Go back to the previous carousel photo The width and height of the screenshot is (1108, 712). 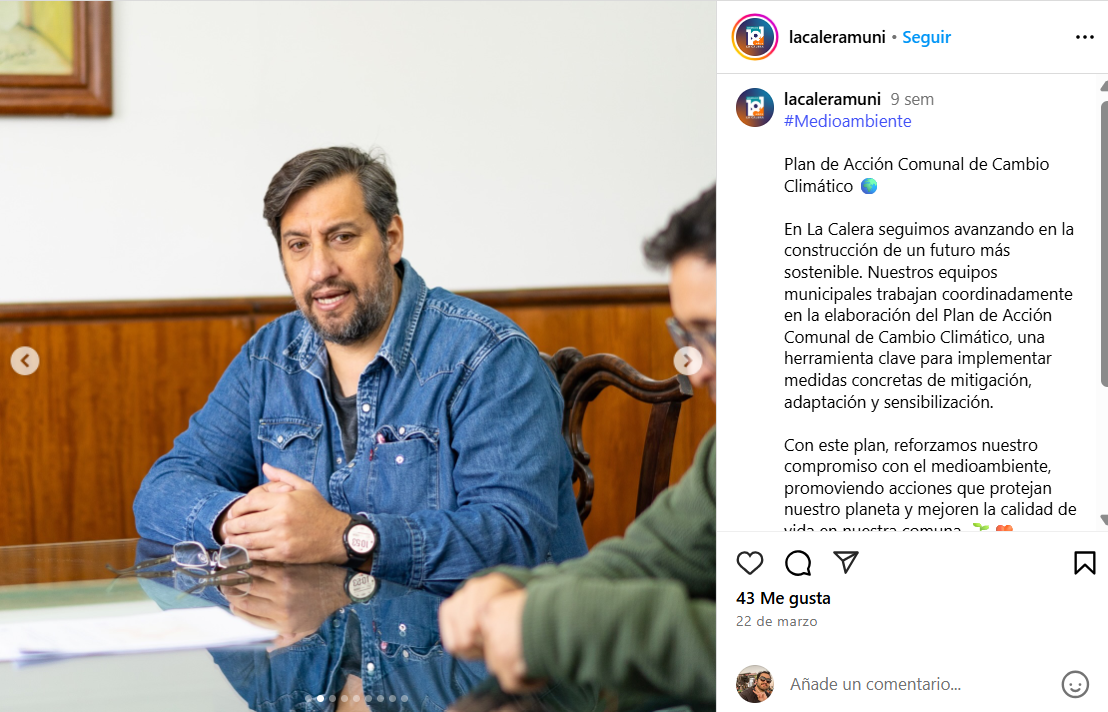click(x=25, y=360)
